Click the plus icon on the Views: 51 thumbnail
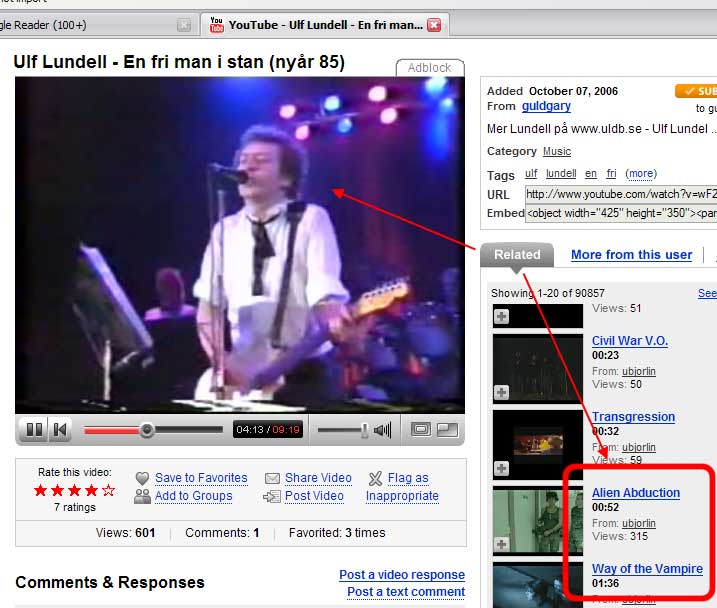 pos(502,316)
